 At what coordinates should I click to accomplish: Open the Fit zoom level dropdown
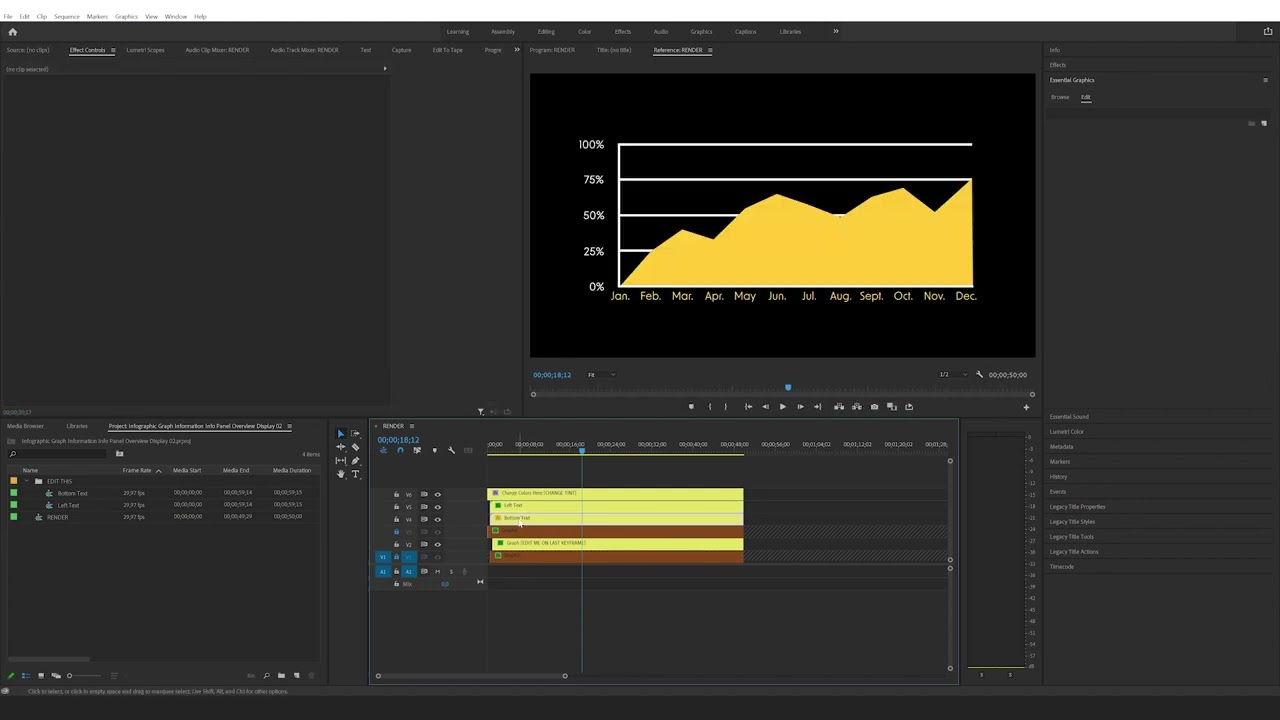pos(600,375)
